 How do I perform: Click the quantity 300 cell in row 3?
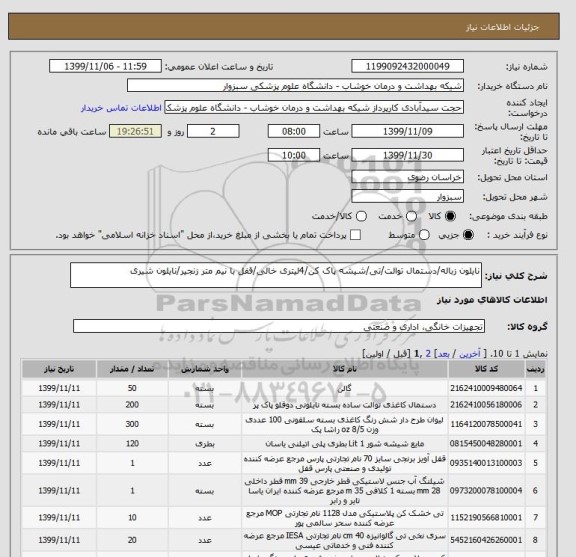[x=132, y=424]
